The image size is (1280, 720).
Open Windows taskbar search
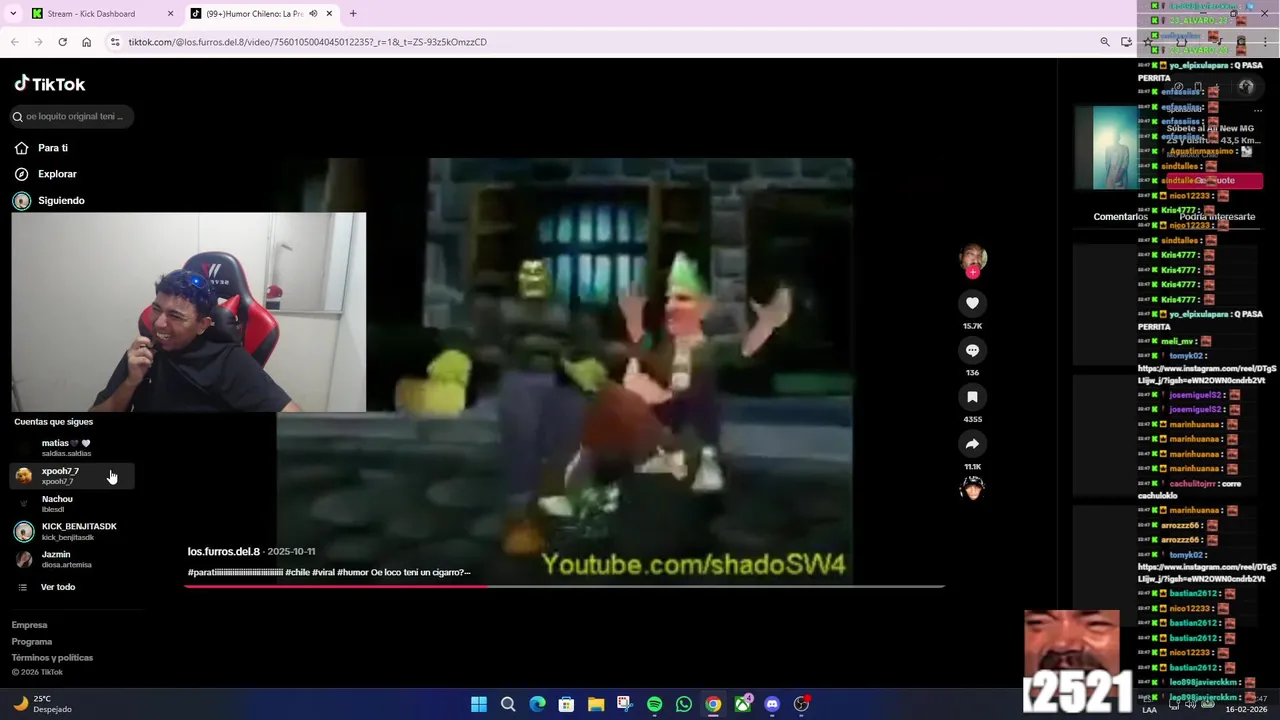pyautogui.click(x=508, y=704)
